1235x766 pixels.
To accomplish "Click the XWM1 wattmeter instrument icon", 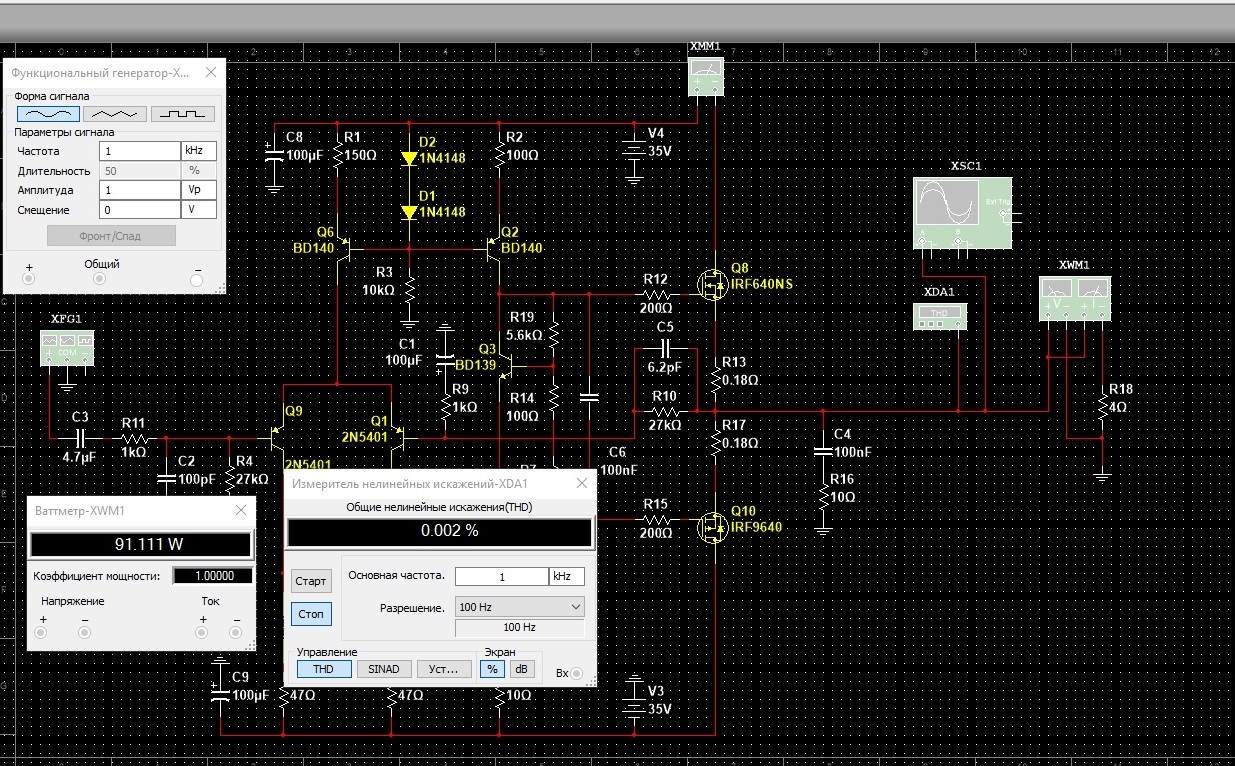I will (x=1075, y=298).
